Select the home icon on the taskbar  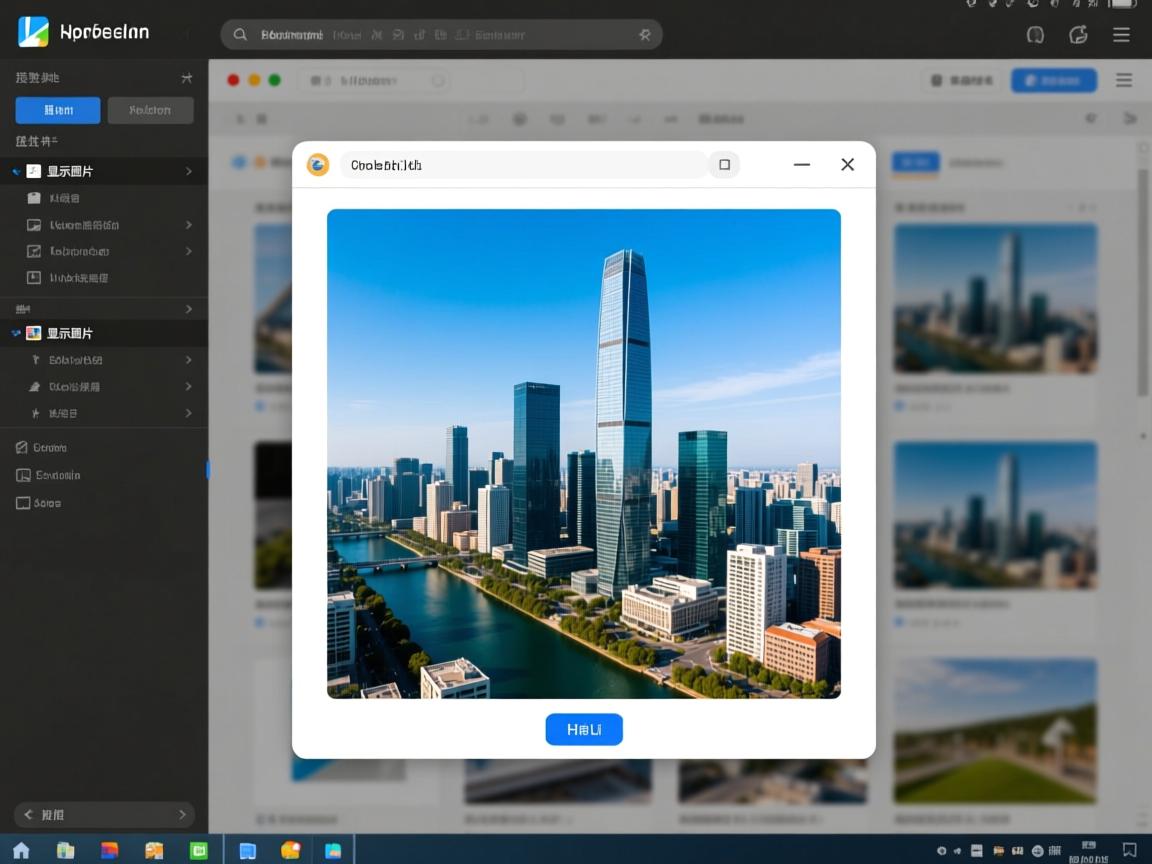pyautogui.click(x=20, y=849)
